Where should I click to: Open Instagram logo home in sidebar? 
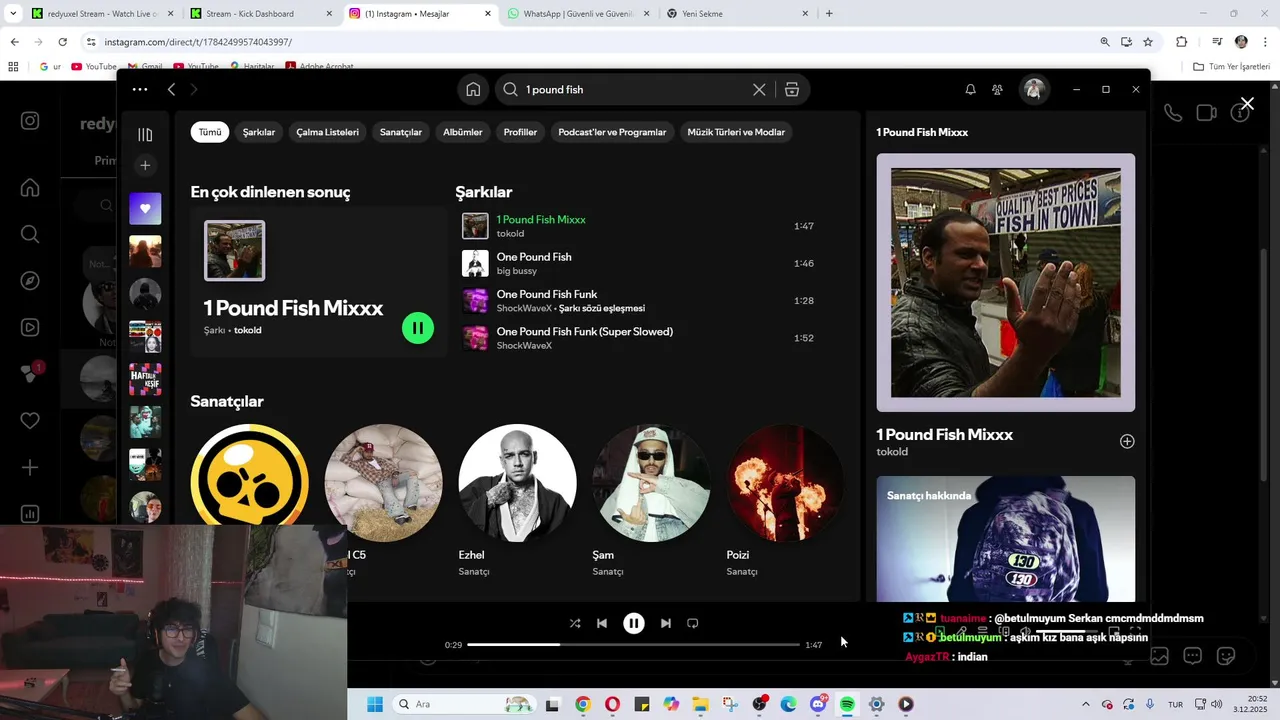point(30,121)
